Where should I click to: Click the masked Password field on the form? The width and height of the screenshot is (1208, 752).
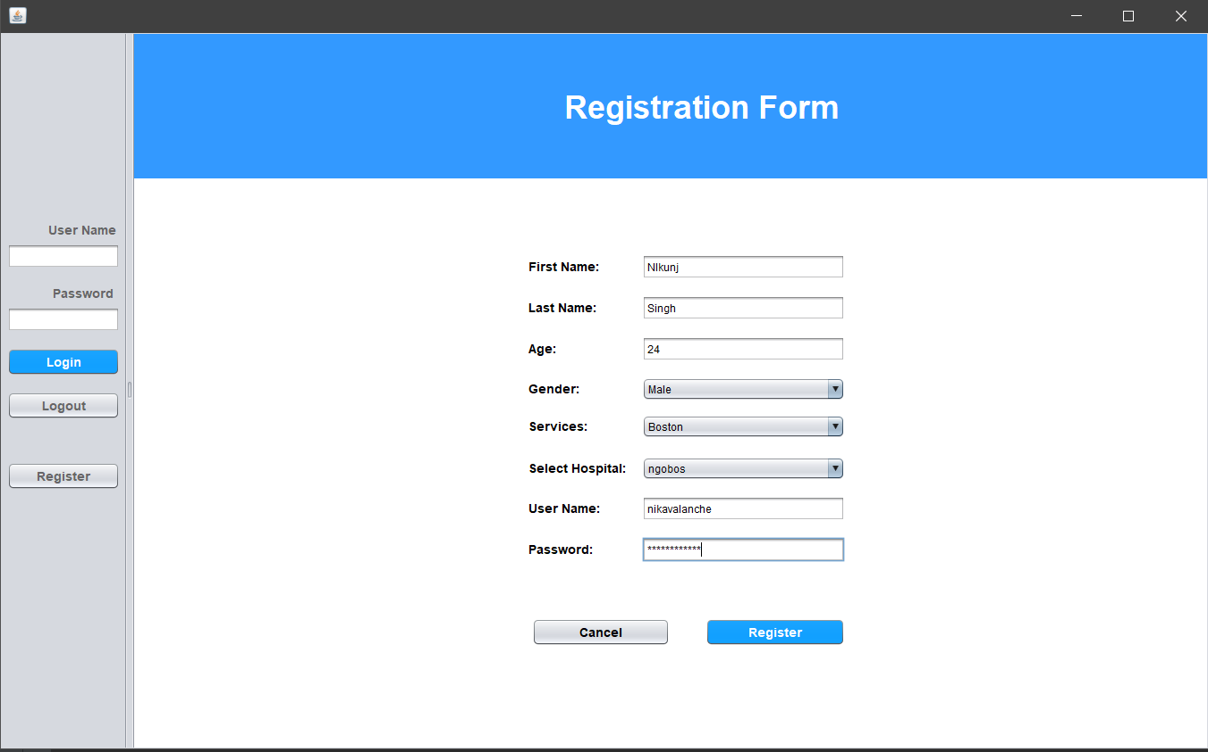tap(743, 549)
